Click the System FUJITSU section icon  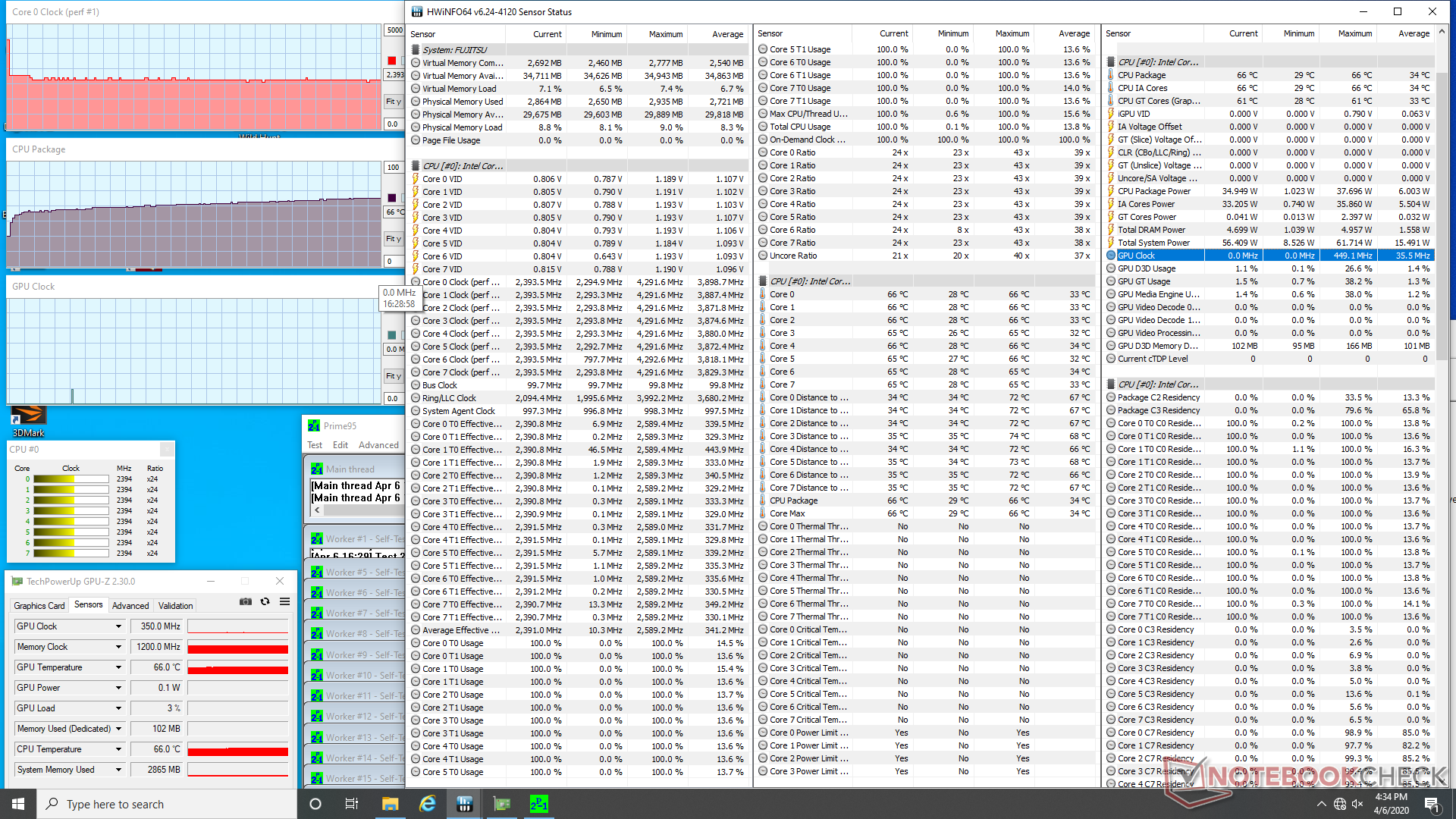(x=416, y=50)
